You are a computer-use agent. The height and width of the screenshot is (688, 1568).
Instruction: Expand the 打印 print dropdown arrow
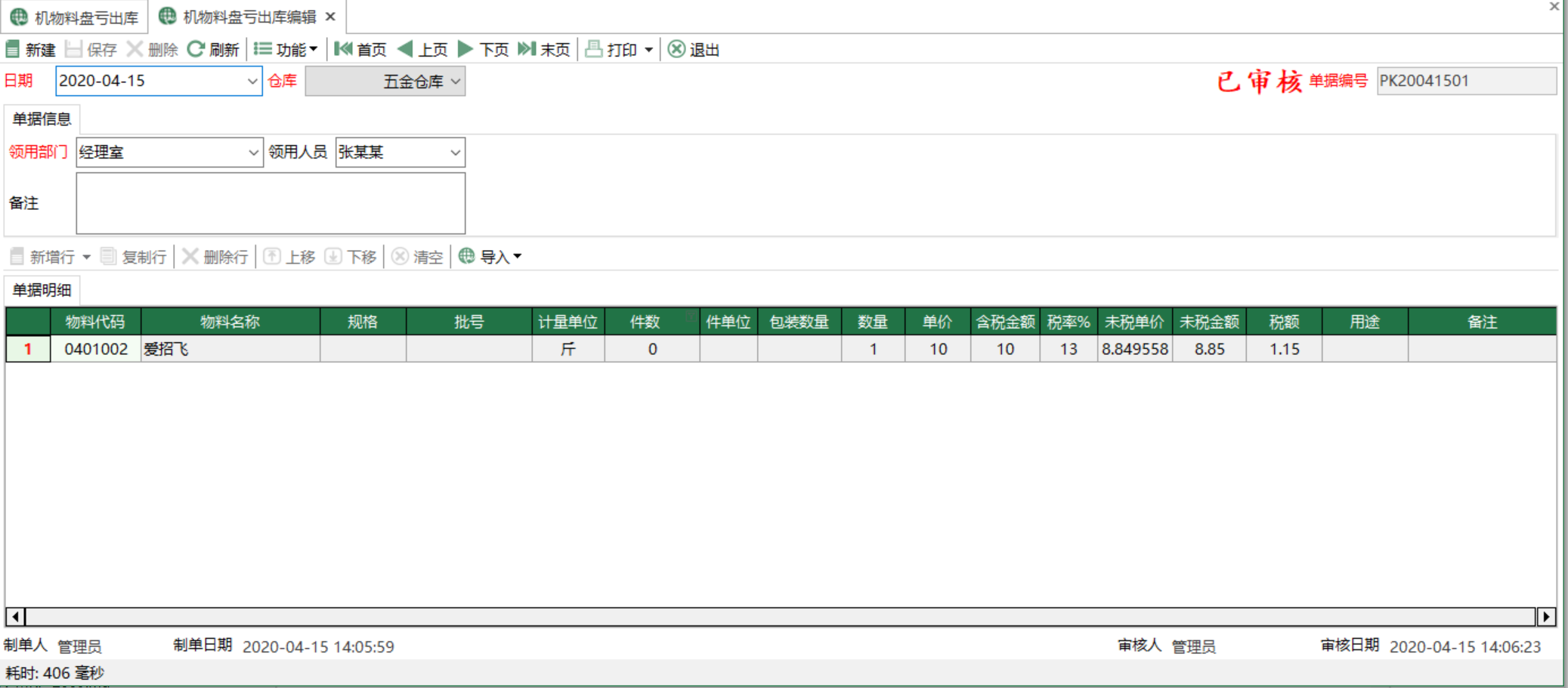pos(648,50)
